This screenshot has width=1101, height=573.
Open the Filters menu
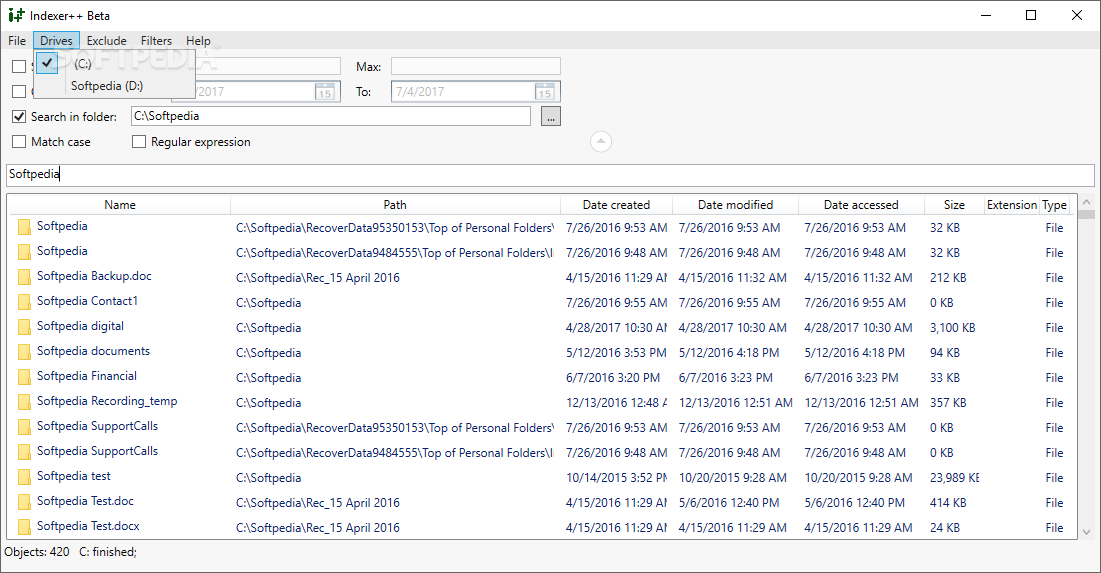click(x=156, y=41)
